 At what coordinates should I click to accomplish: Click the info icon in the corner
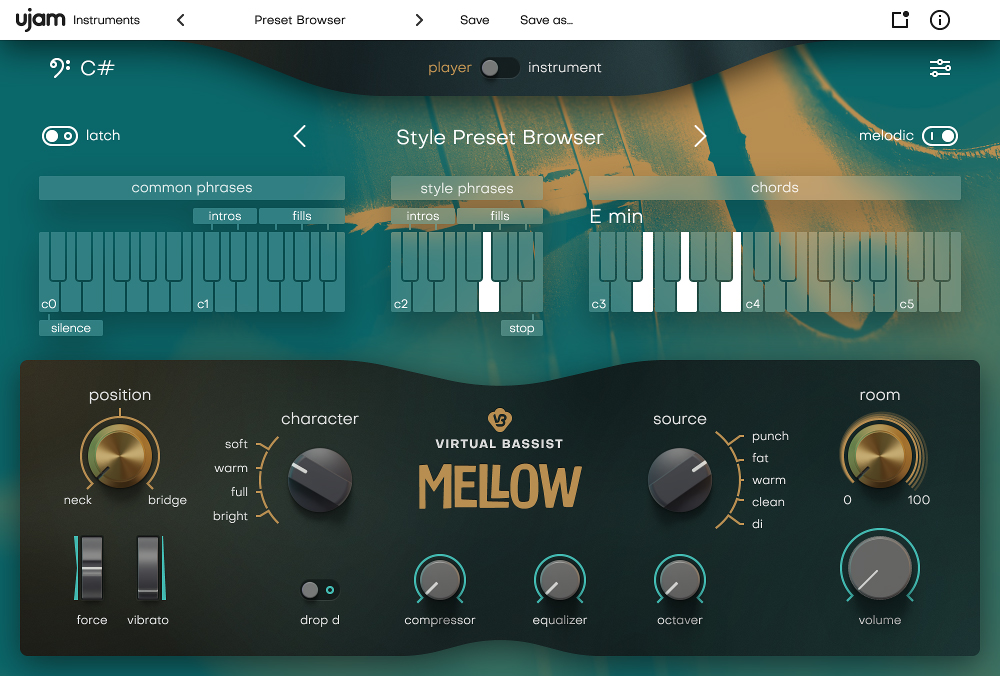[x=938, y=19]
